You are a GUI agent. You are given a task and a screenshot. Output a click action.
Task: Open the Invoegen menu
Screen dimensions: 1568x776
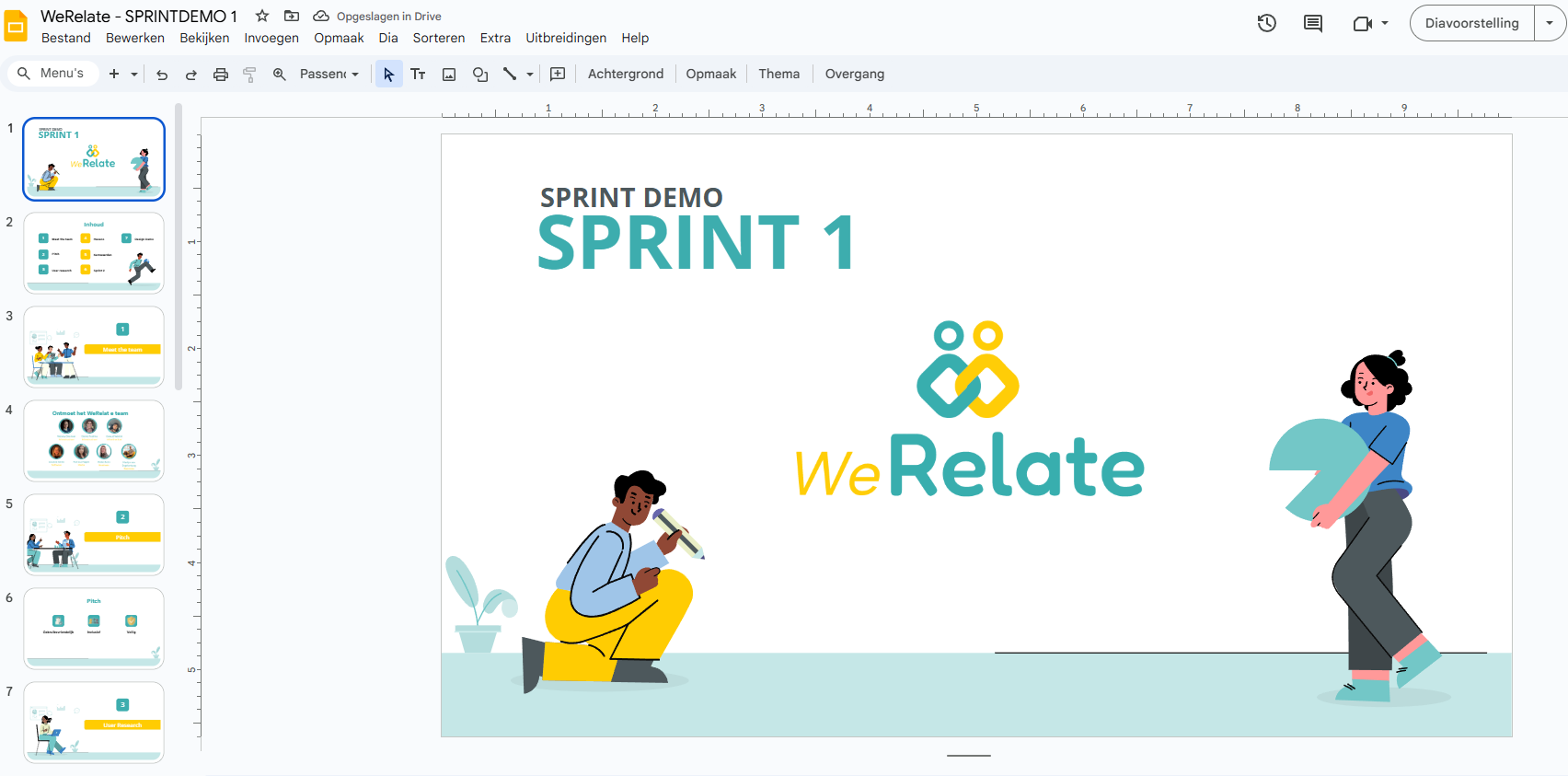[271, 38]
